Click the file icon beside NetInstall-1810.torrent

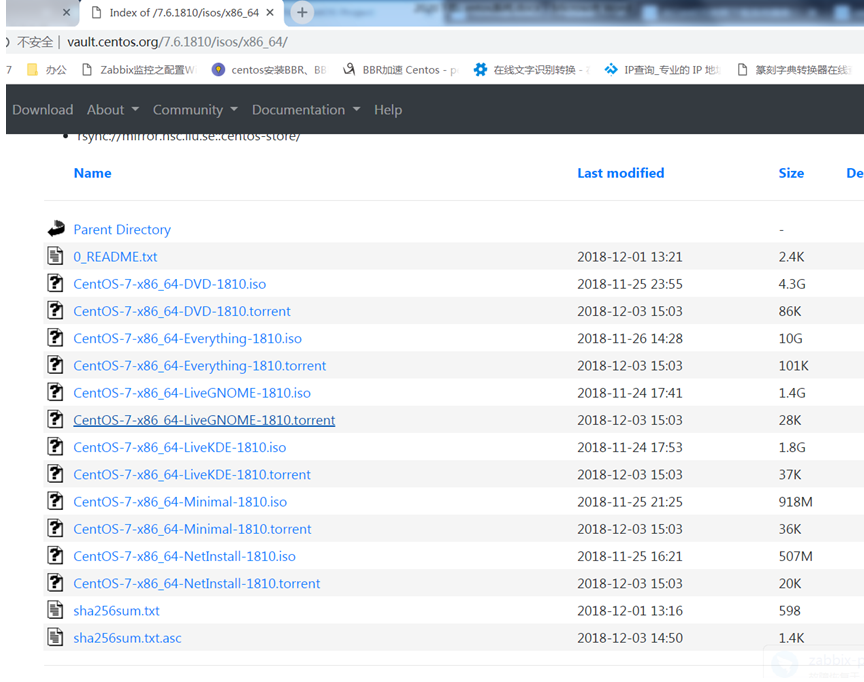coord(55,583)
